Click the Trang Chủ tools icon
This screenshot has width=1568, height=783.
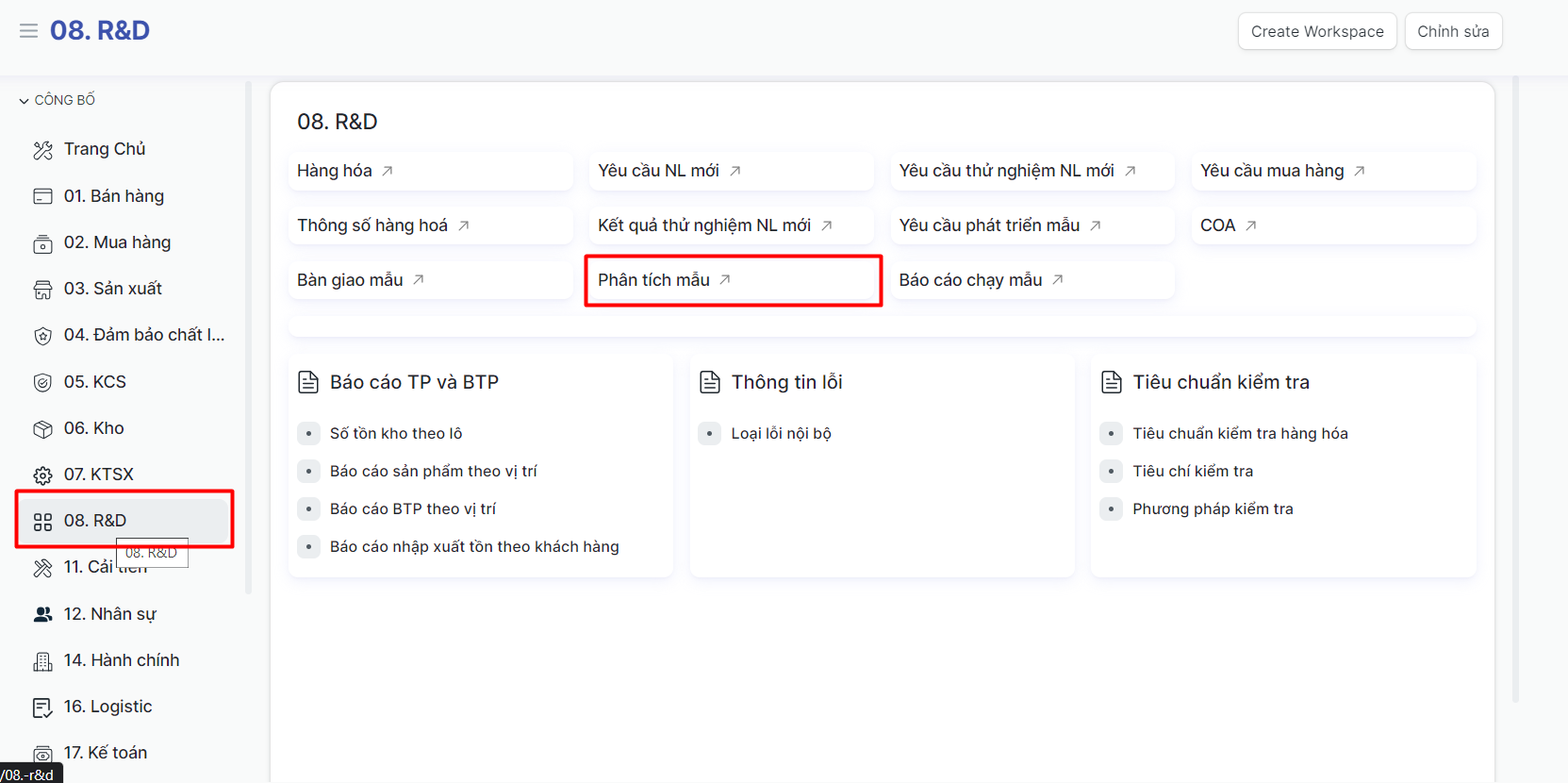click(x=42, y=150)
